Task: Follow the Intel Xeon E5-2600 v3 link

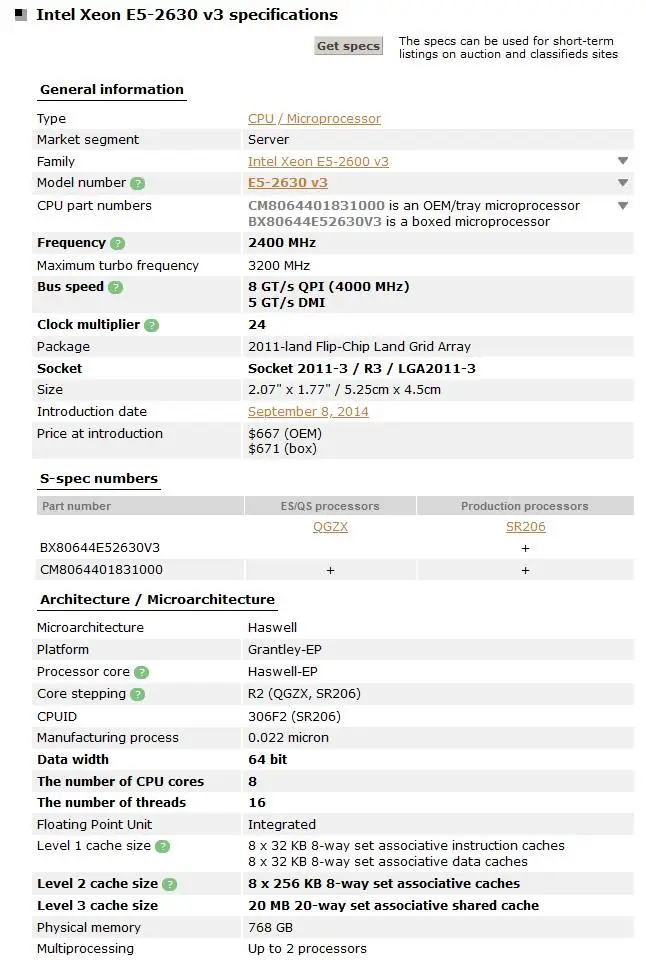Action: click(318, 162)
